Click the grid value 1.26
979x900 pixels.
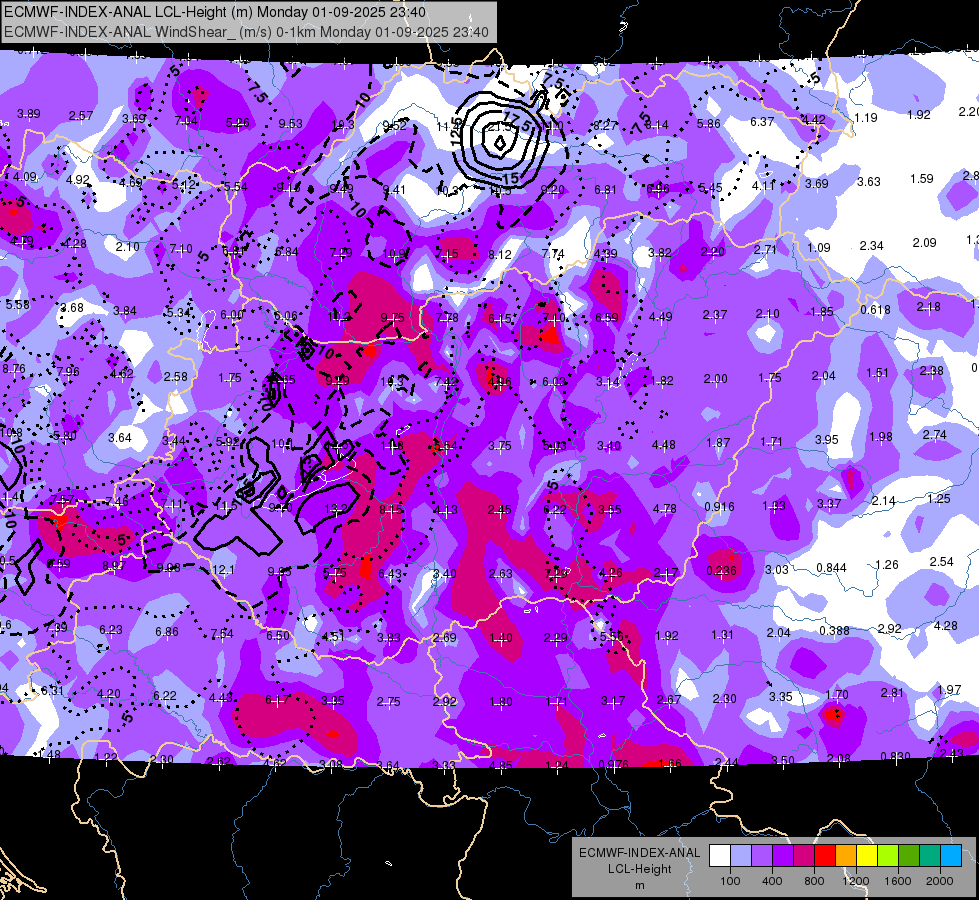tap(887, 565)
